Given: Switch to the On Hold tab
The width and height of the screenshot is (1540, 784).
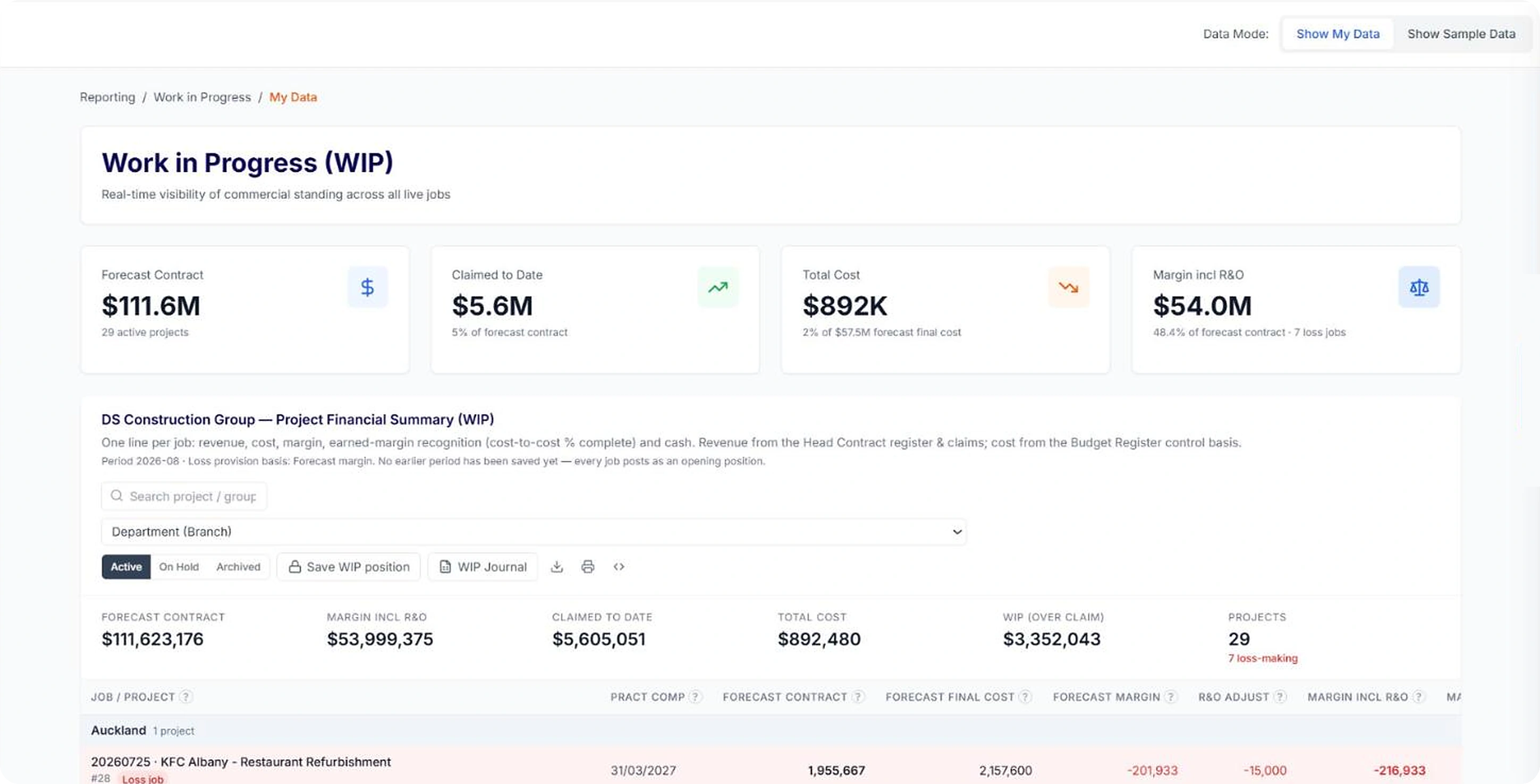Looking at the screenshot, I should click(179, 566).
